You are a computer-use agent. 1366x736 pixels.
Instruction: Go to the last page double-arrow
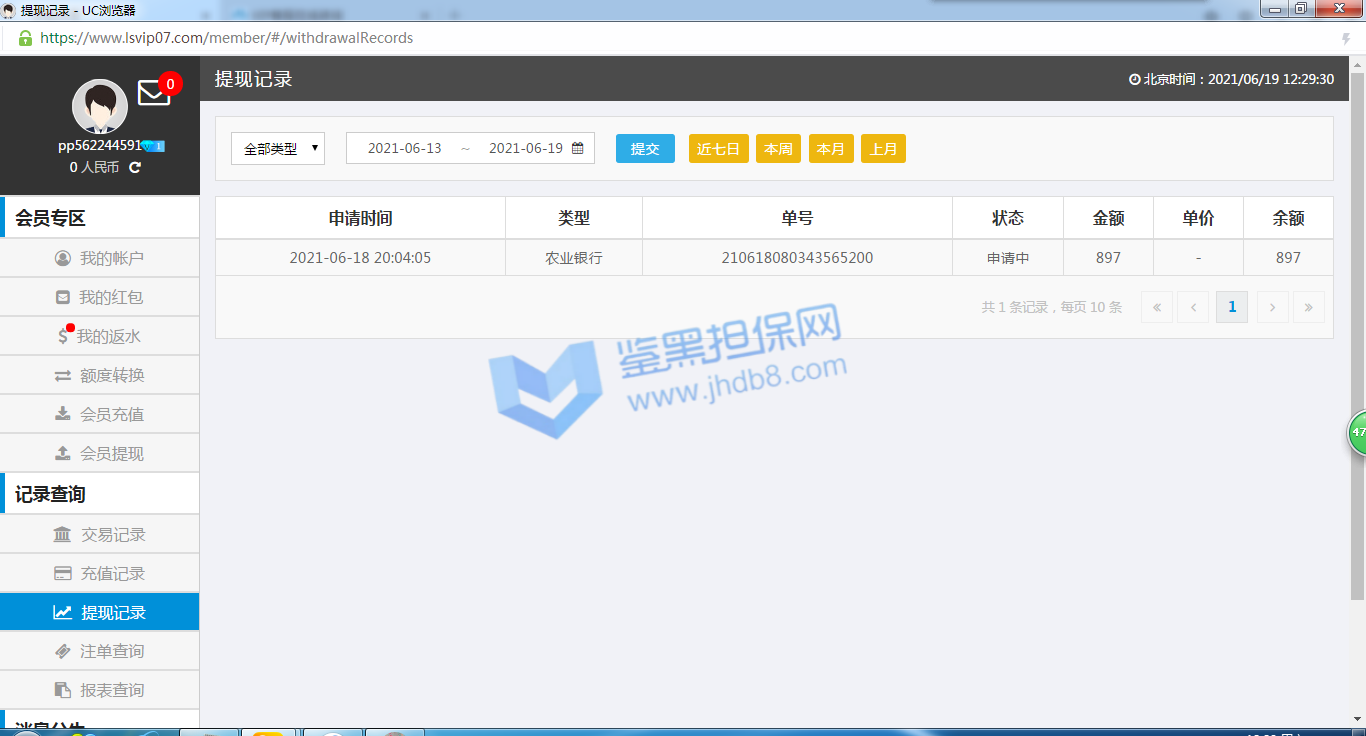point(1308,307)
